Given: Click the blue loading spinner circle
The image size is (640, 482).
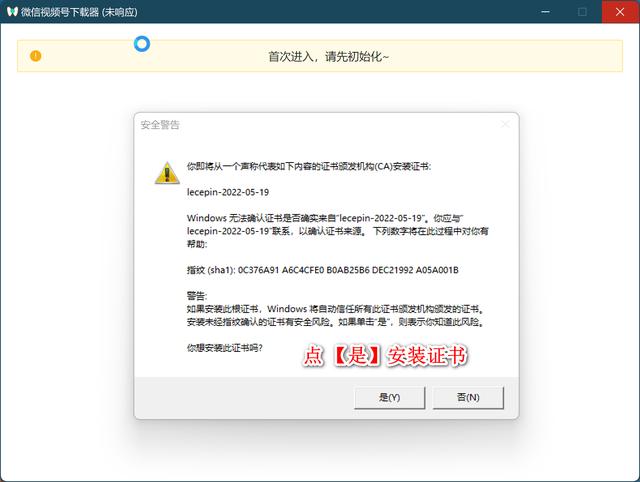Looking at the screenshot, I should [x=142, y=44].
